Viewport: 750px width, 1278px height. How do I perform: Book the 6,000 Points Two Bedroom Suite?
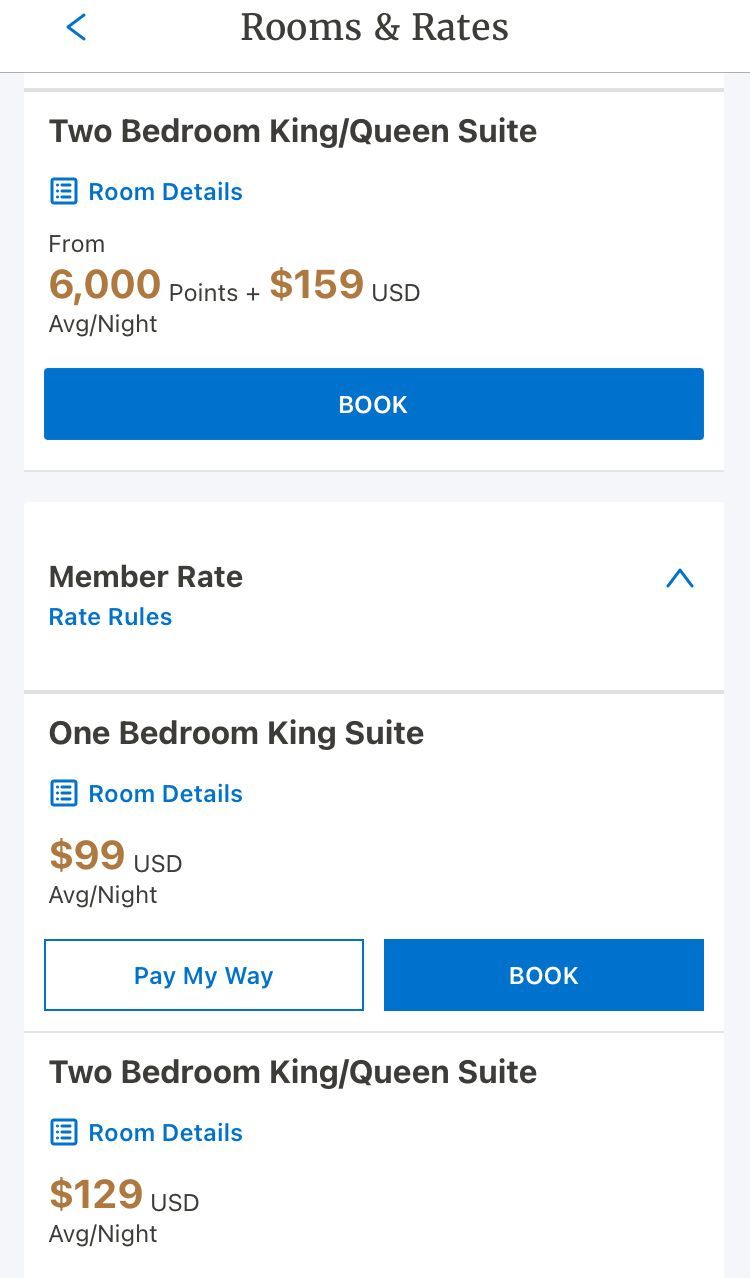tap(373, 404)
